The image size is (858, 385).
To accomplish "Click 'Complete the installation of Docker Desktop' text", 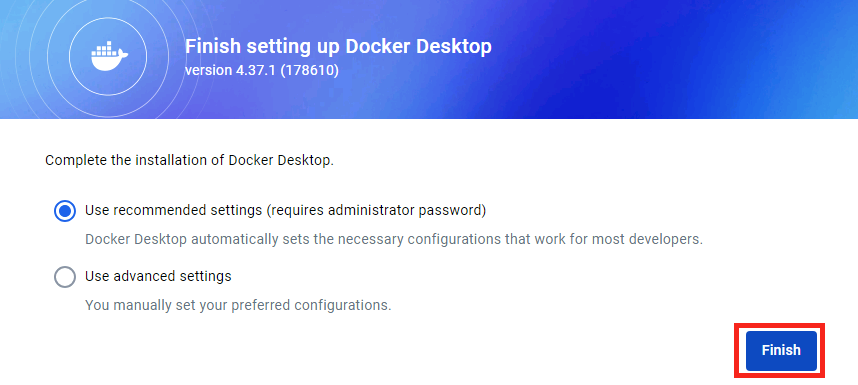I will pyautogui.click(x=189, y=161).
